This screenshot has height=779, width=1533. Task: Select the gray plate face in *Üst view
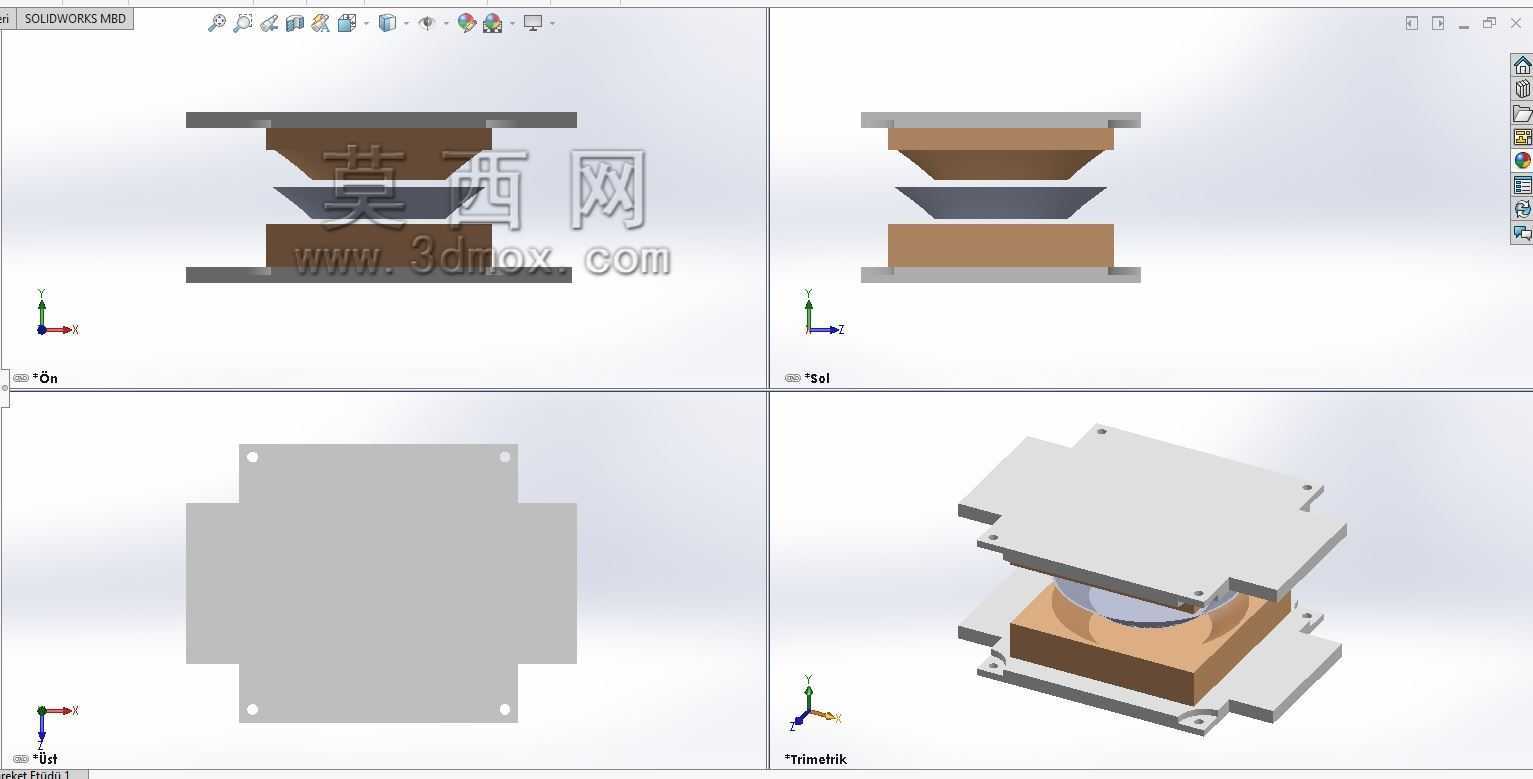click(x=380, y=583)
